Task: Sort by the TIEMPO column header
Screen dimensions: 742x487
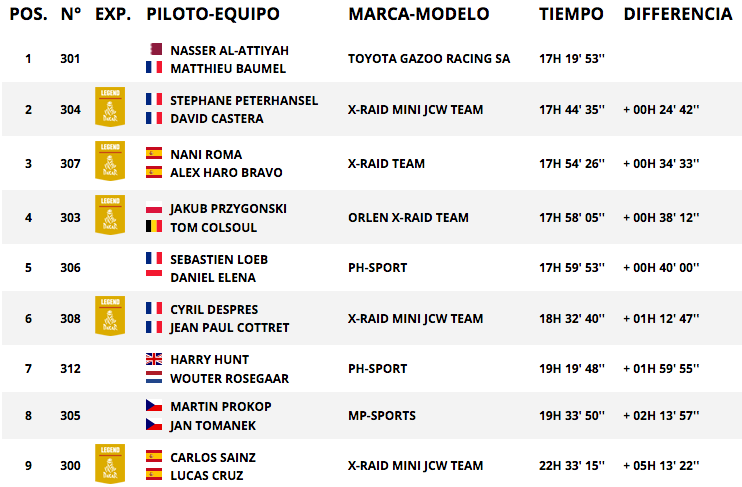Action: [571, 14]
